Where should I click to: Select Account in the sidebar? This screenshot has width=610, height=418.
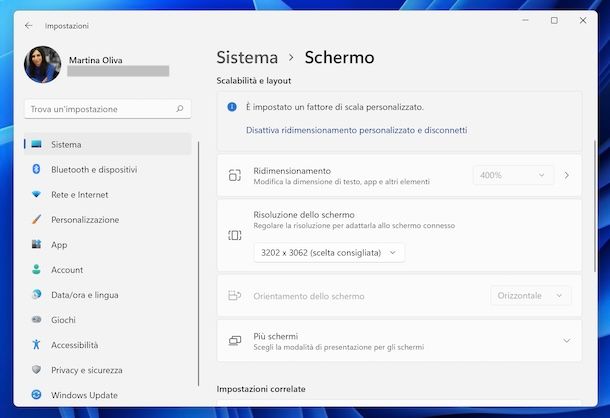click(67, 270)
